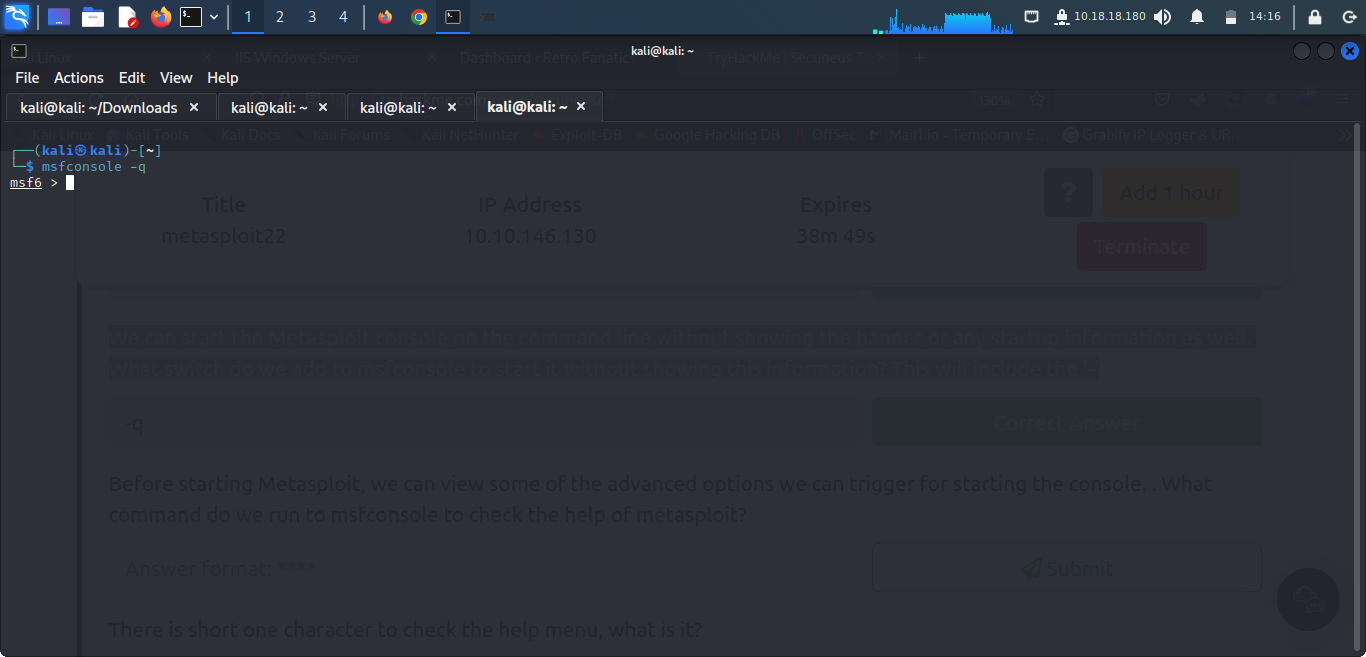Click the wired network connection icon
This screenshot has width=1366, height=657.
(1032, 17)
